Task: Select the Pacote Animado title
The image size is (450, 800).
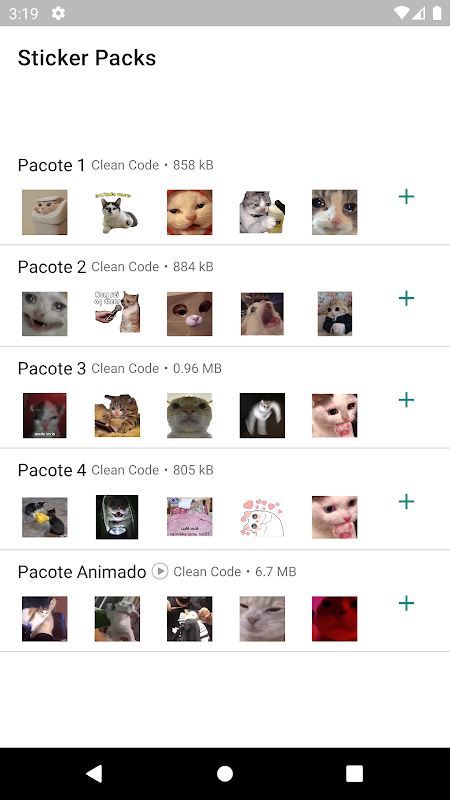Action: coord(82,572)
